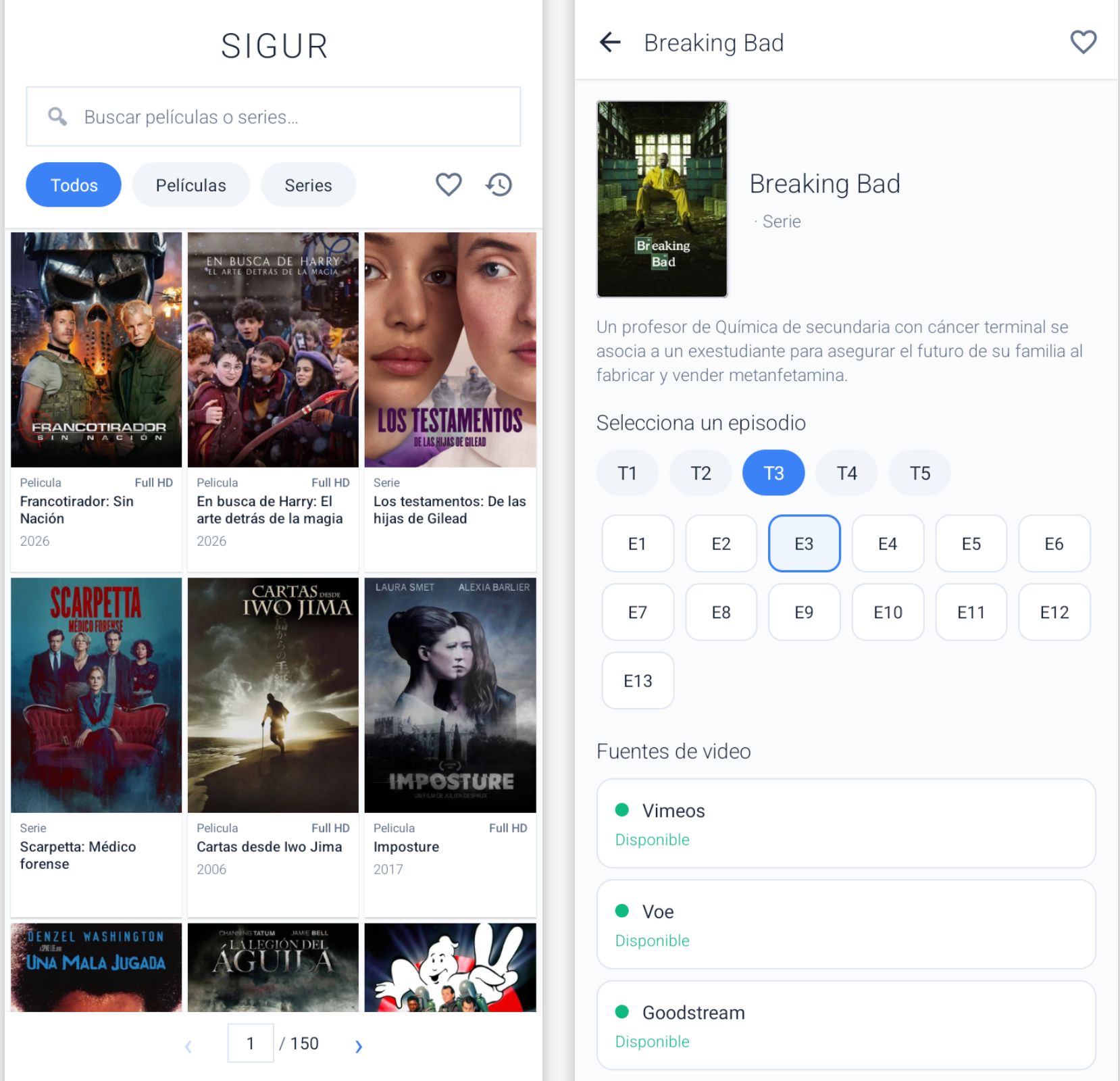Viewport: 1120px width, 1081px height.
Task: Play from the Vimeos video source
Action: click(x=846, y=824)
